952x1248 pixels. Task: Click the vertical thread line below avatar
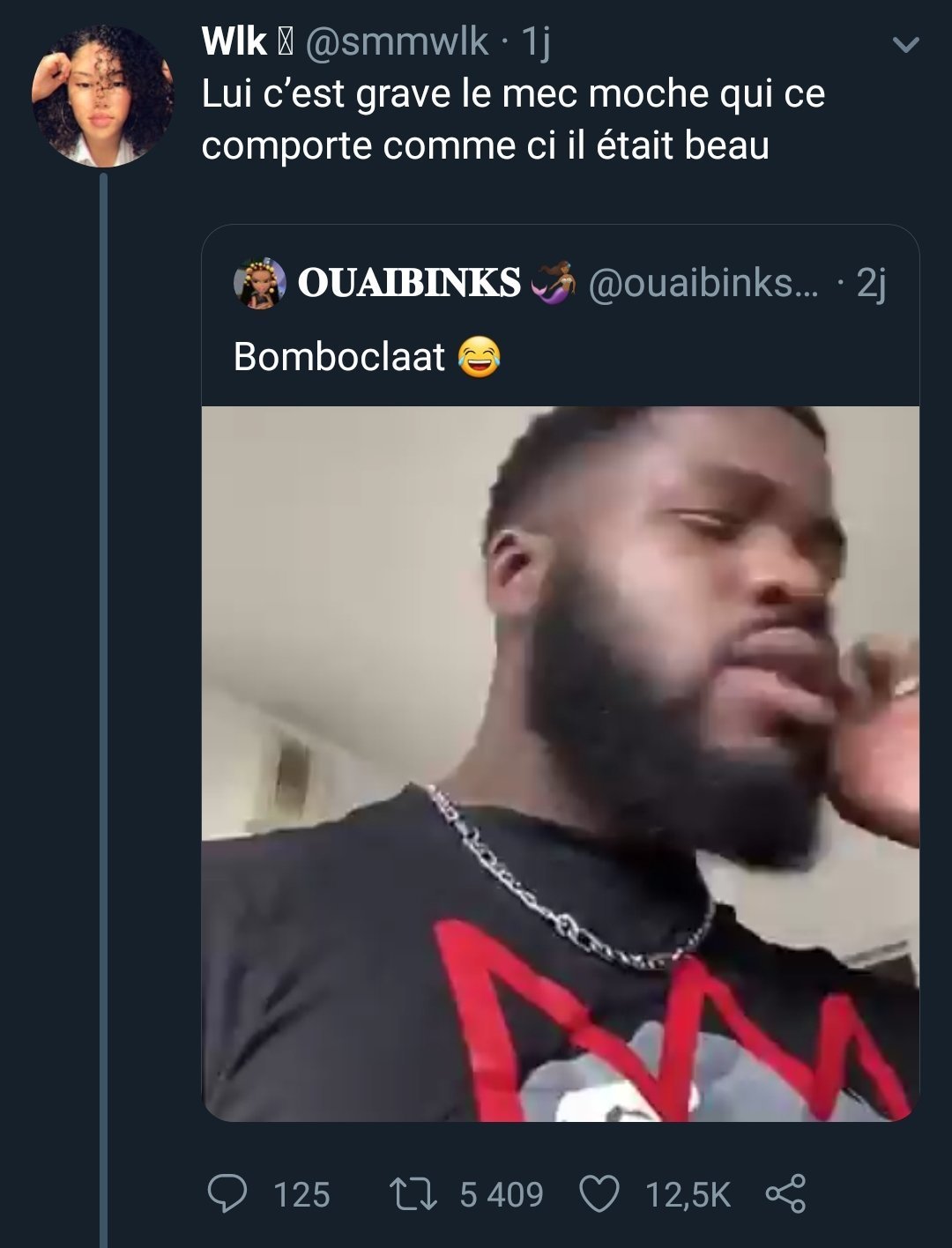point(103,705)
